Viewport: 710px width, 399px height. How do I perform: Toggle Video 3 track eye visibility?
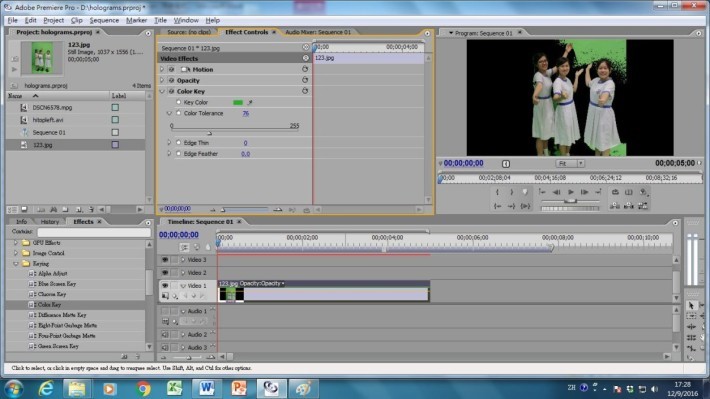point(164,260)
